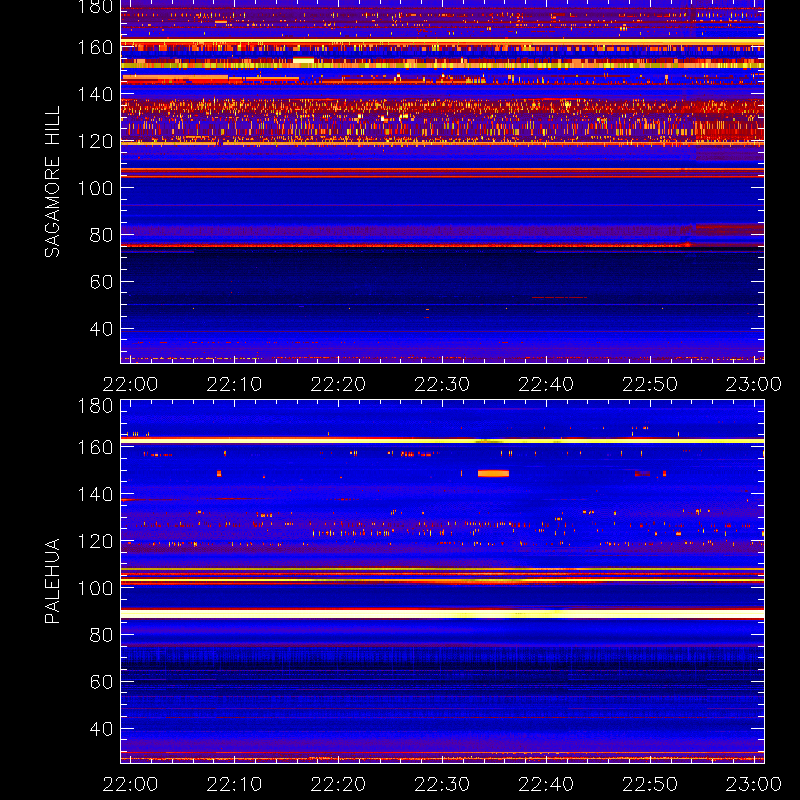
Task: Click the 22:40 time label under Palehua plot
Action: (546, 784)
